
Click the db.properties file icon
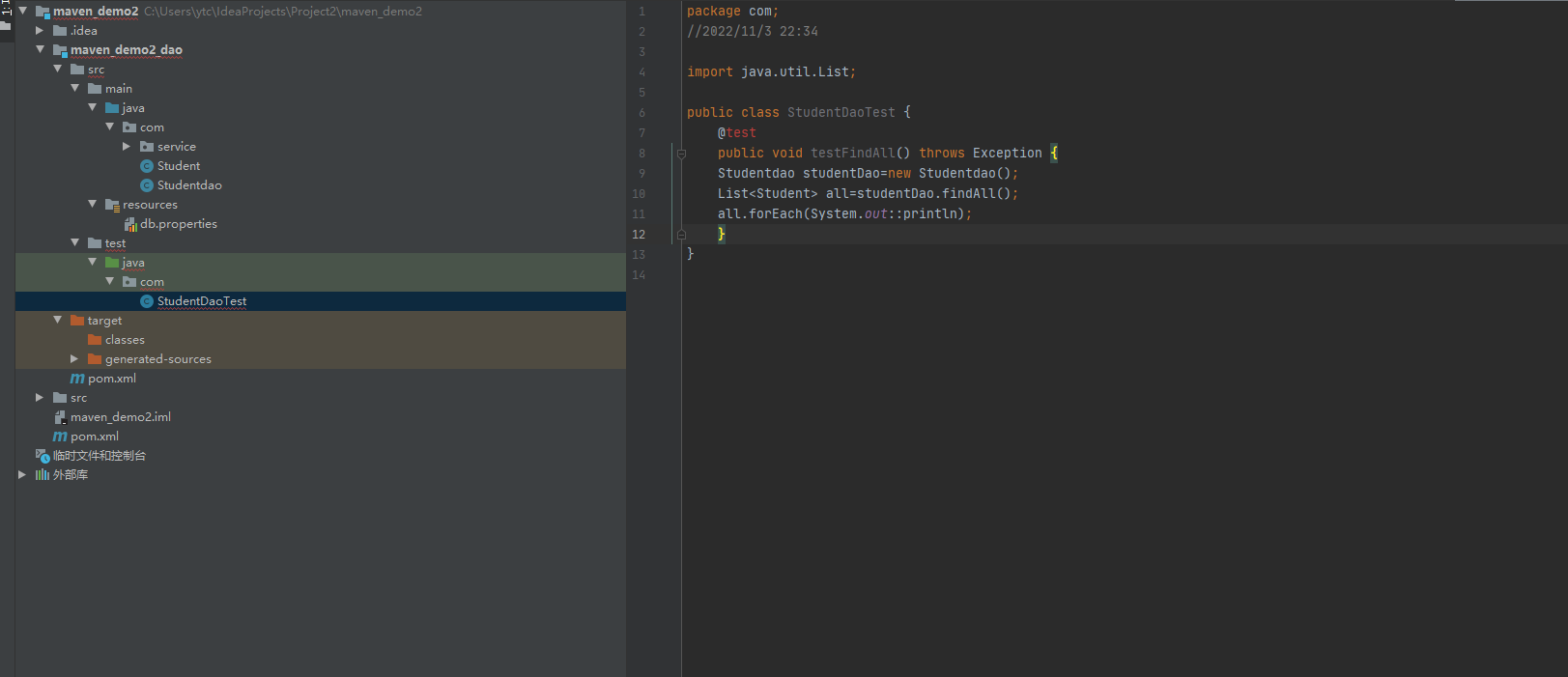(x=130, y=224)
